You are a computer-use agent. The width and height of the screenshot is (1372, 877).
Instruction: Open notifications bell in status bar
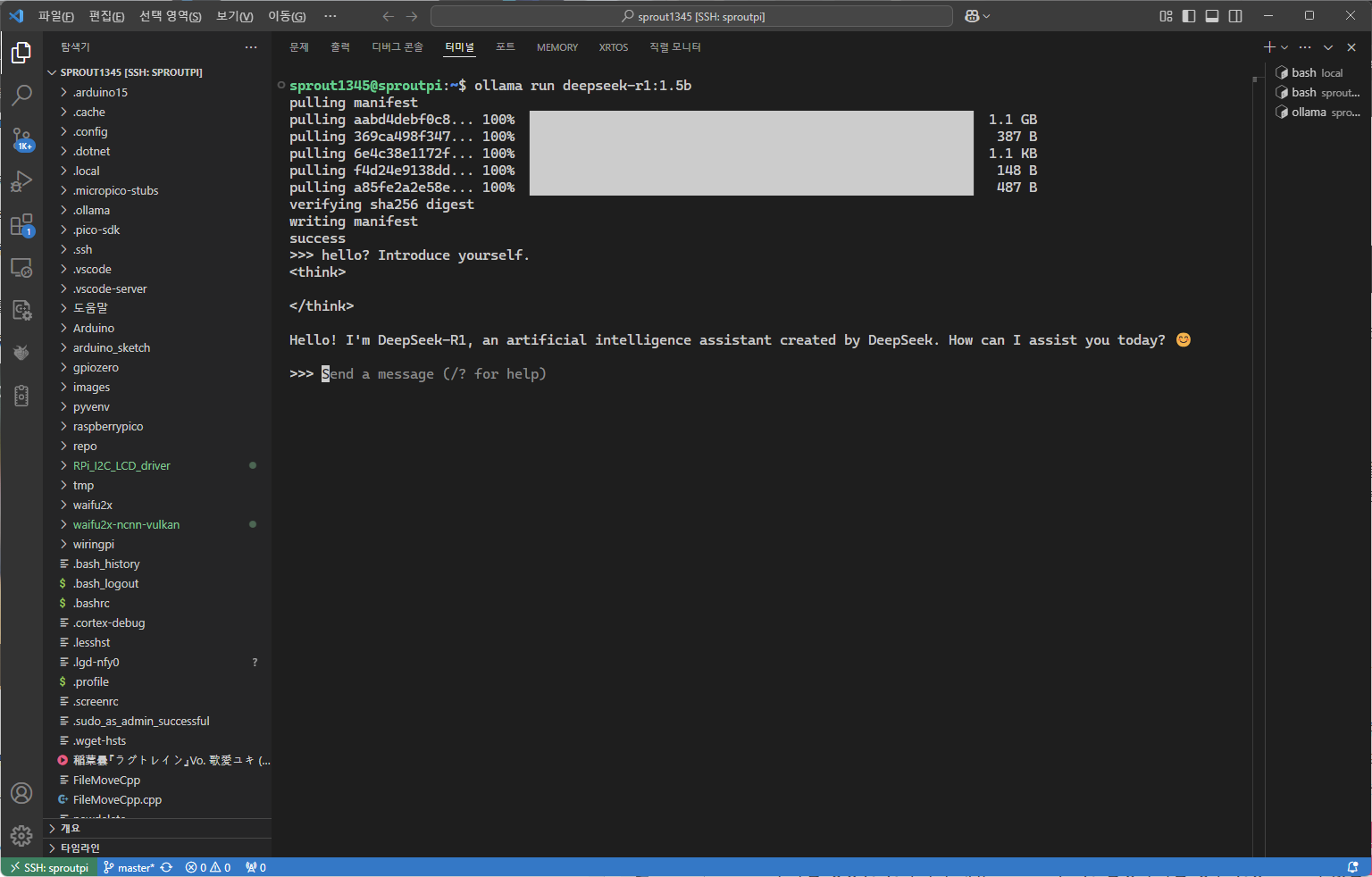1353,867
